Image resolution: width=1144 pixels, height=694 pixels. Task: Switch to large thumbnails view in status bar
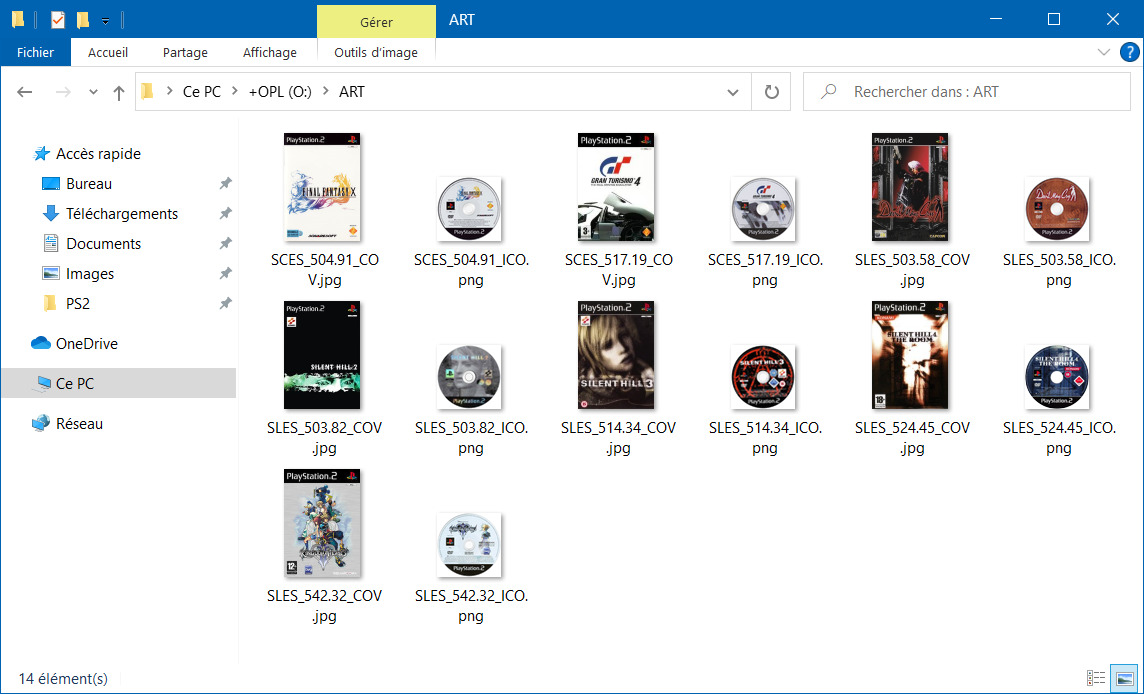tap(1124, 678)
